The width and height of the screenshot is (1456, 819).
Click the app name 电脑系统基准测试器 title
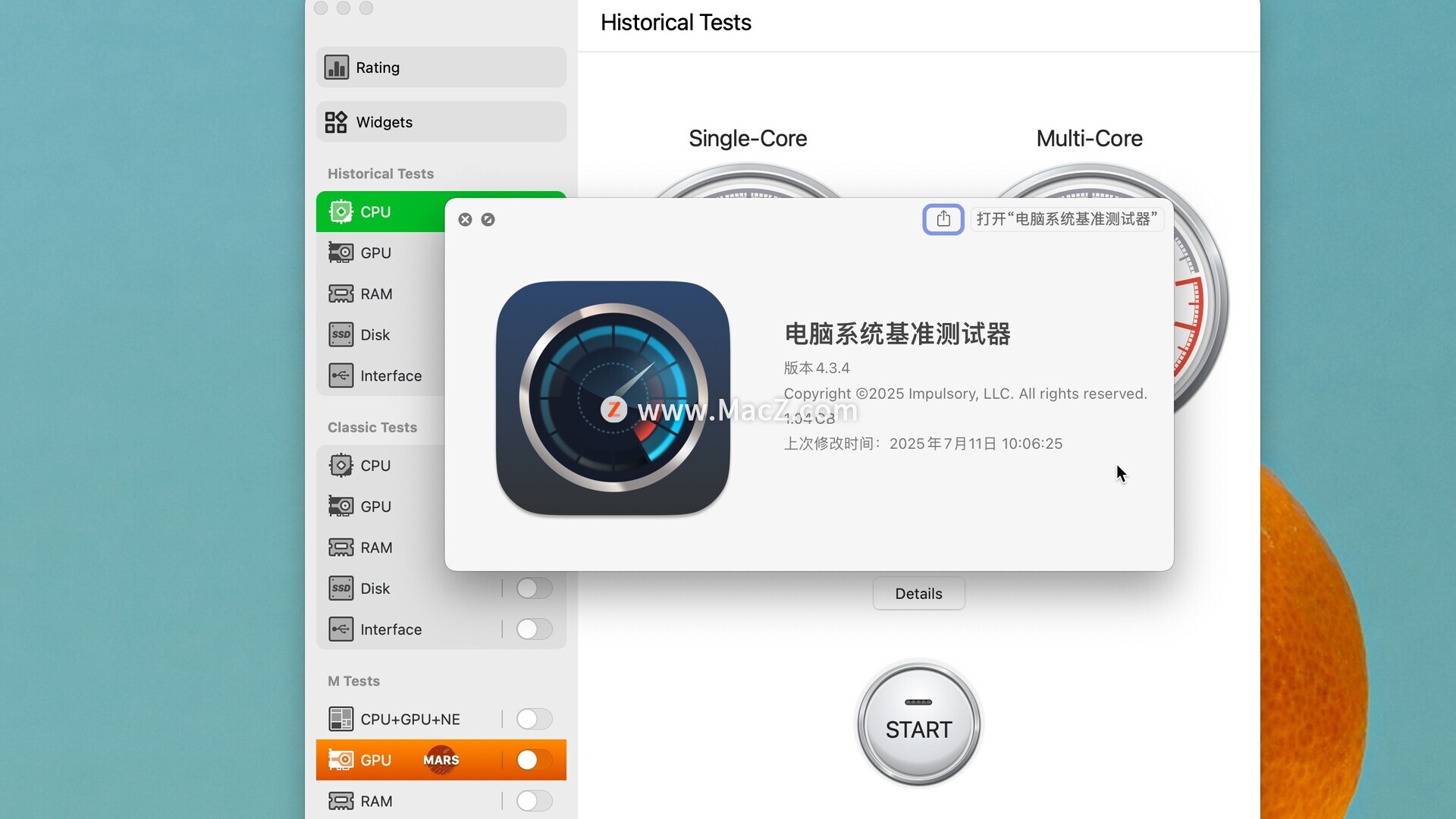coord(897,334)
